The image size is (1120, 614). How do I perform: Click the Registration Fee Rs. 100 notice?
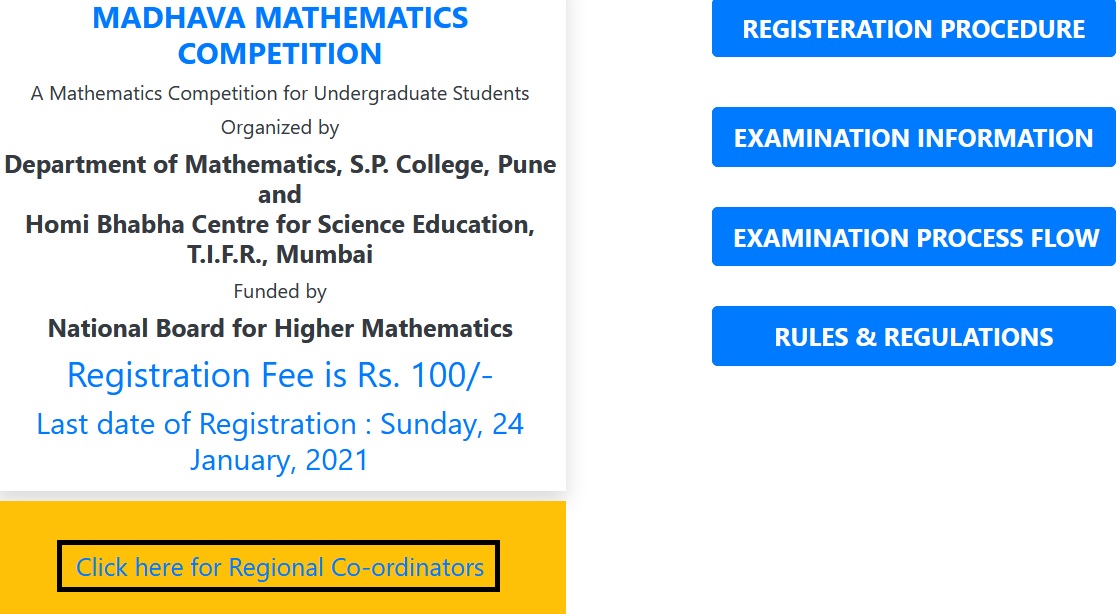click(280, 375)
